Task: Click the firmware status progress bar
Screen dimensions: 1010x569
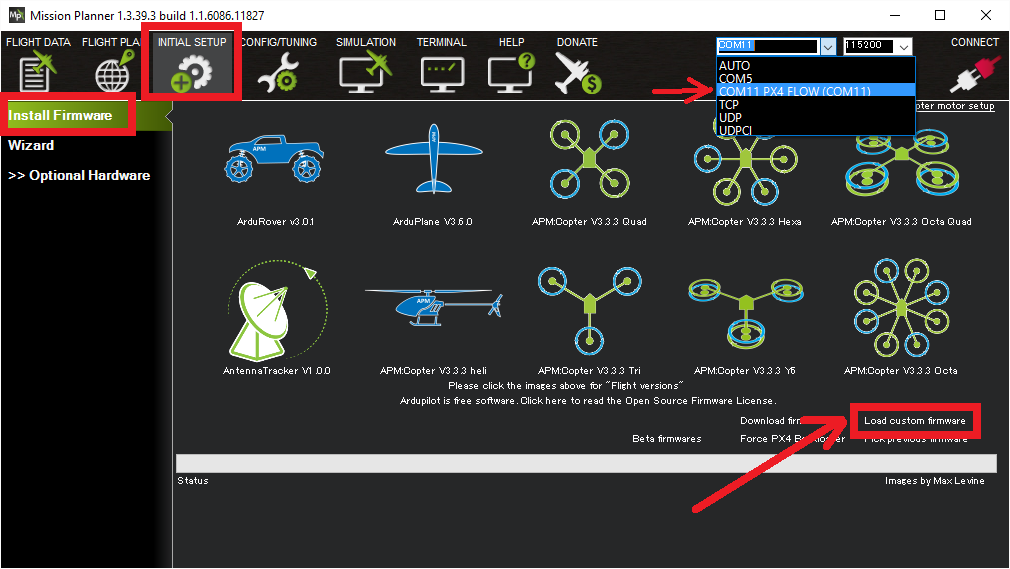Action: (586, 462)
